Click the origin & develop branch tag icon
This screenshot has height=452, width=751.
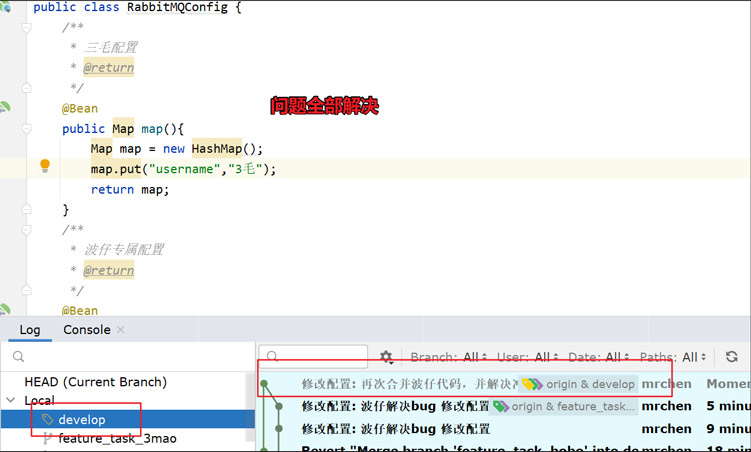pyautogui.click(x=532, y=384)
